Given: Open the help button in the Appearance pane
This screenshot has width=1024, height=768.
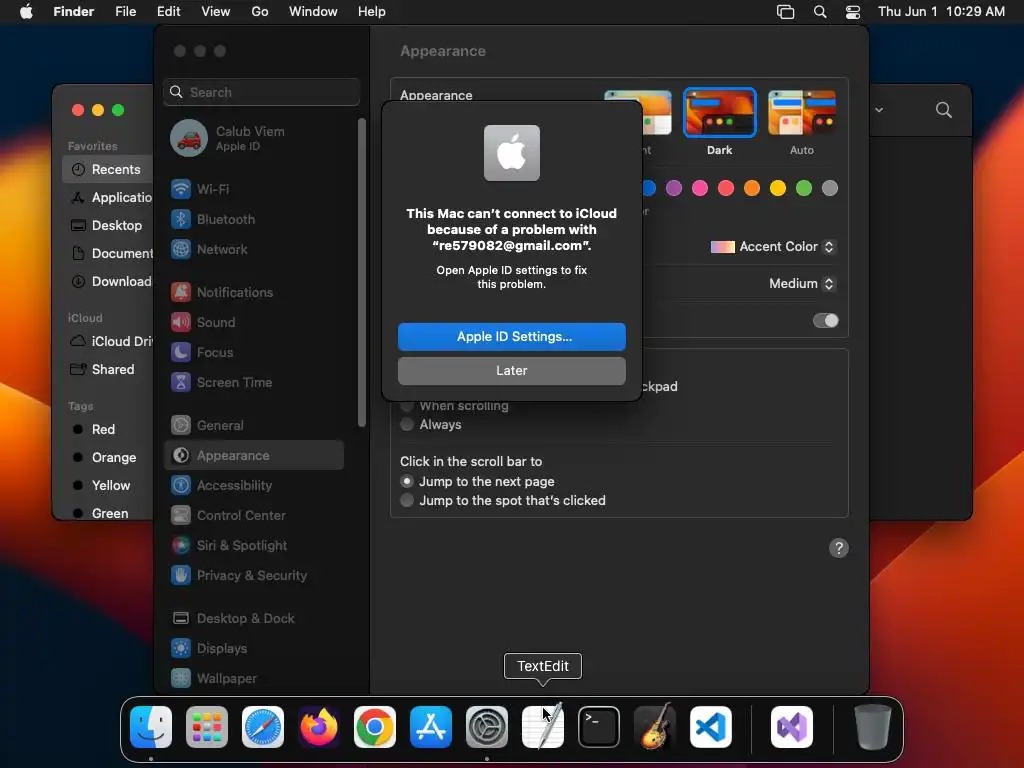Looking at the screenshot, I should [x=839, y=548].
